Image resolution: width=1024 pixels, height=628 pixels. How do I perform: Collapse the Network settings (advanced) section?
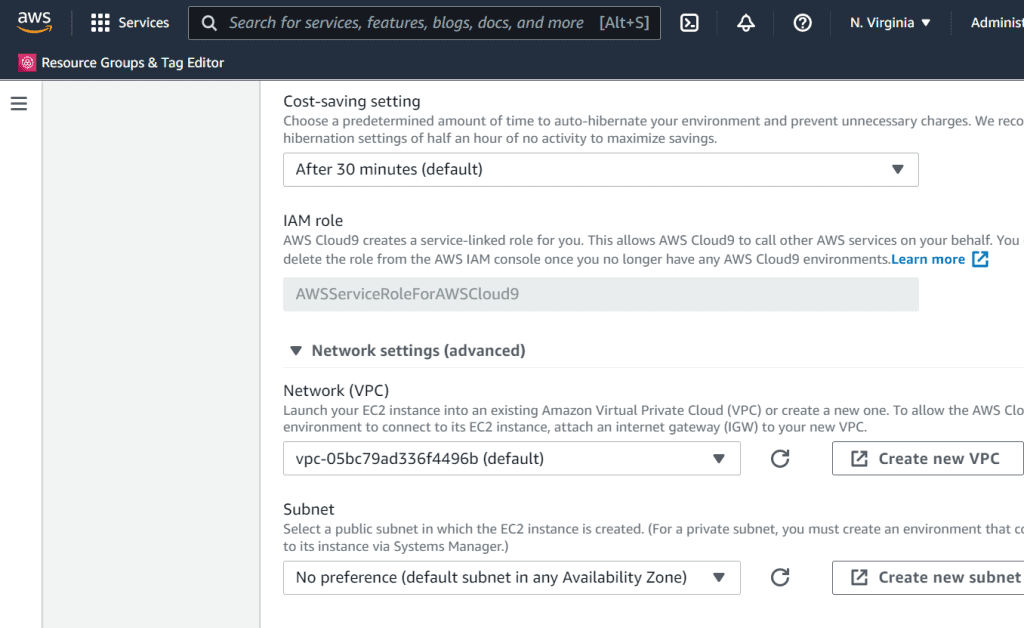[295, 351]
